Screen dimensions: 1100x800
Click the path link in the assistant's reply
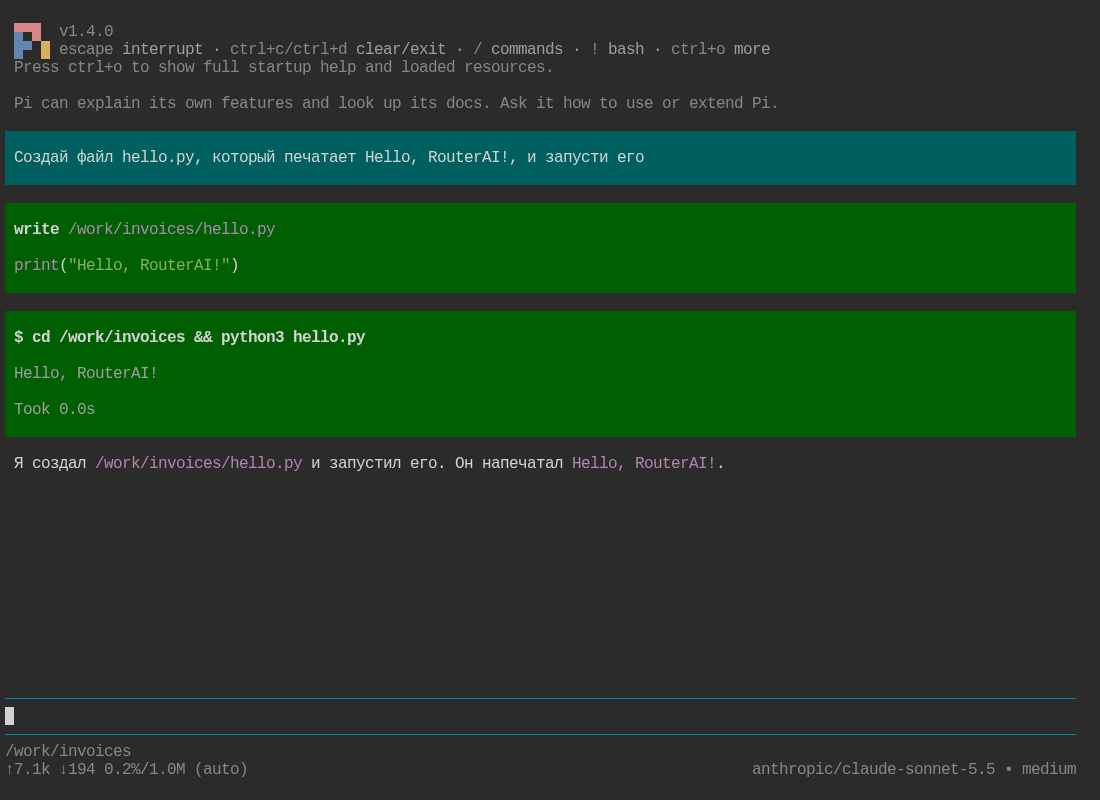pyautogui.click(x=199, y=463)
